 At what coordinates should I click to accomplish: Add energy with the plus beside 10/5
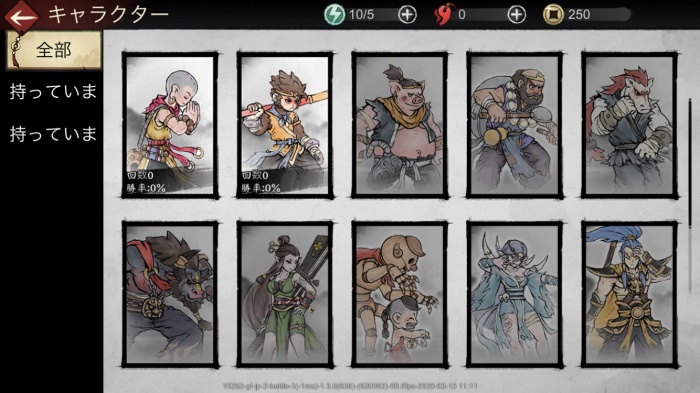pos(407,15)
